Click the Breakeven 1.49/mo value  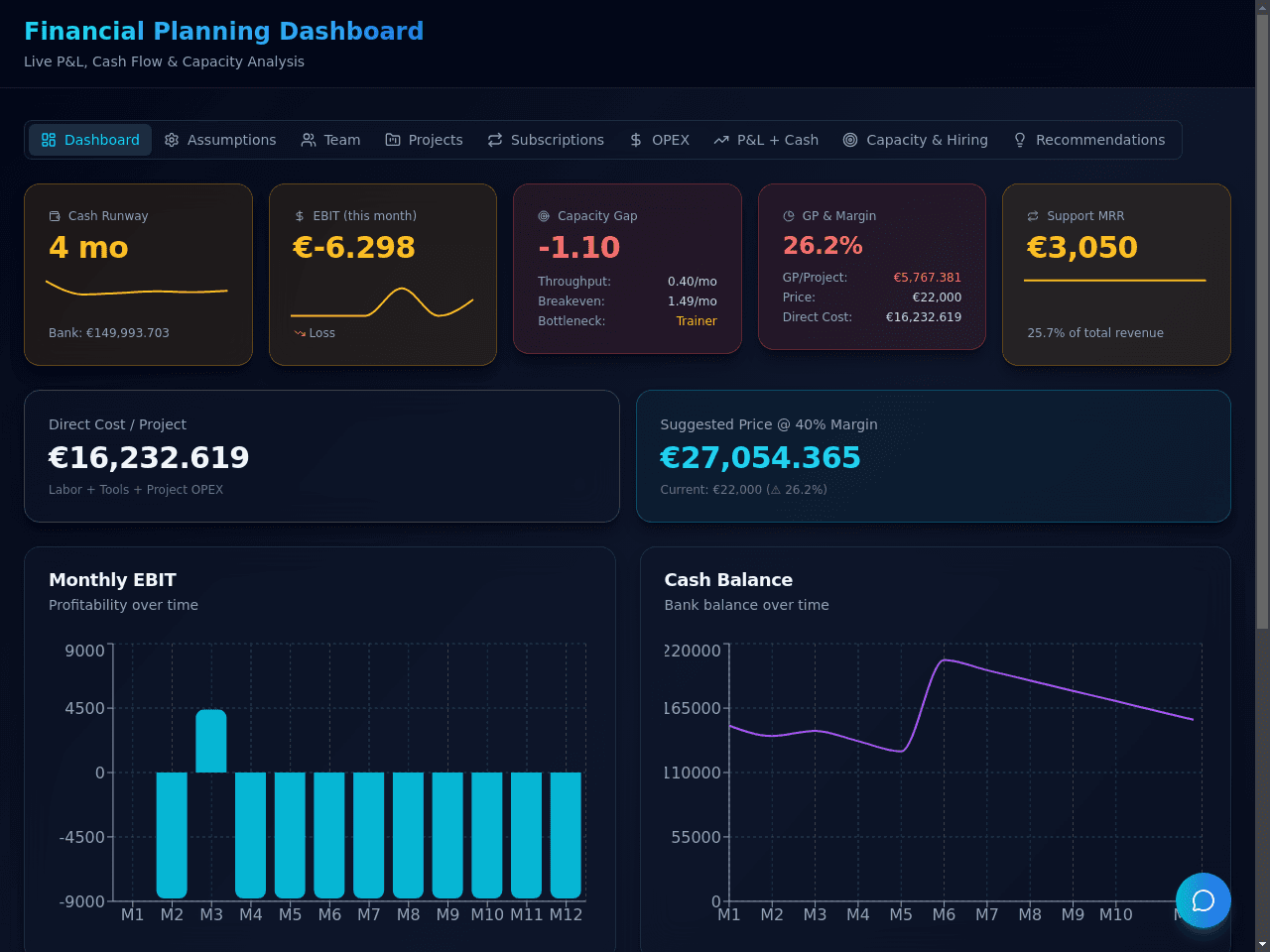click(693, 301)
